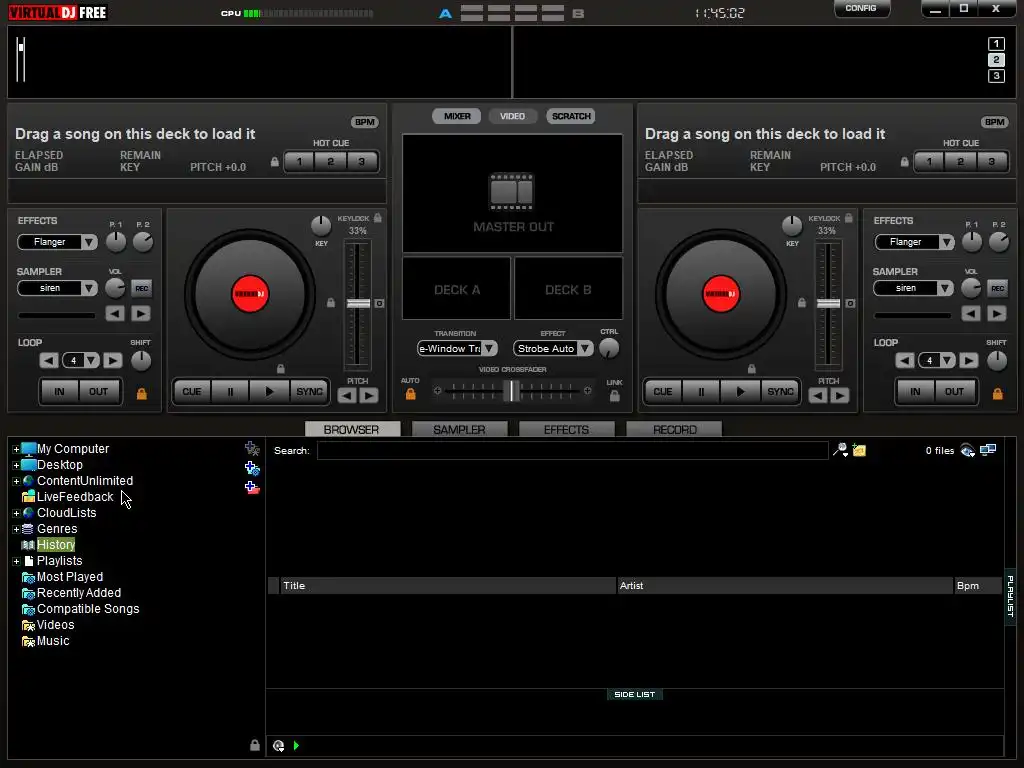Expand the My Computer tree node
The image size is (1024, 768).
(16, 449)
